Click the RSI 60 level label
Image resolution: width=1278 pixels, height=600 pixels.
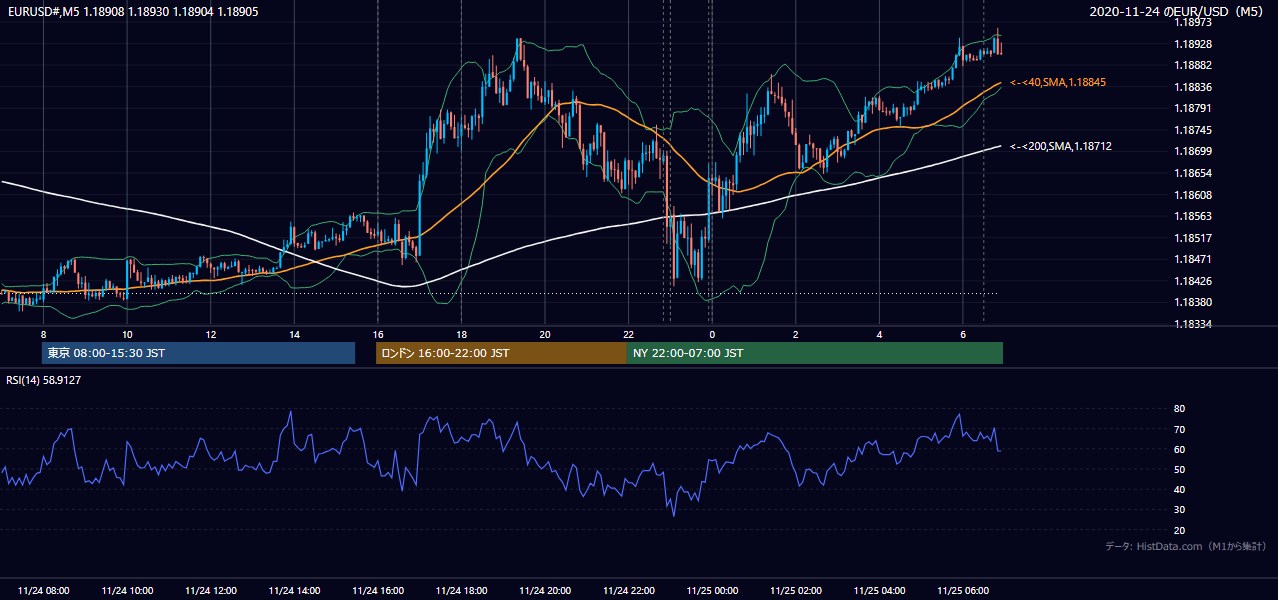(x=1179, y=449)
